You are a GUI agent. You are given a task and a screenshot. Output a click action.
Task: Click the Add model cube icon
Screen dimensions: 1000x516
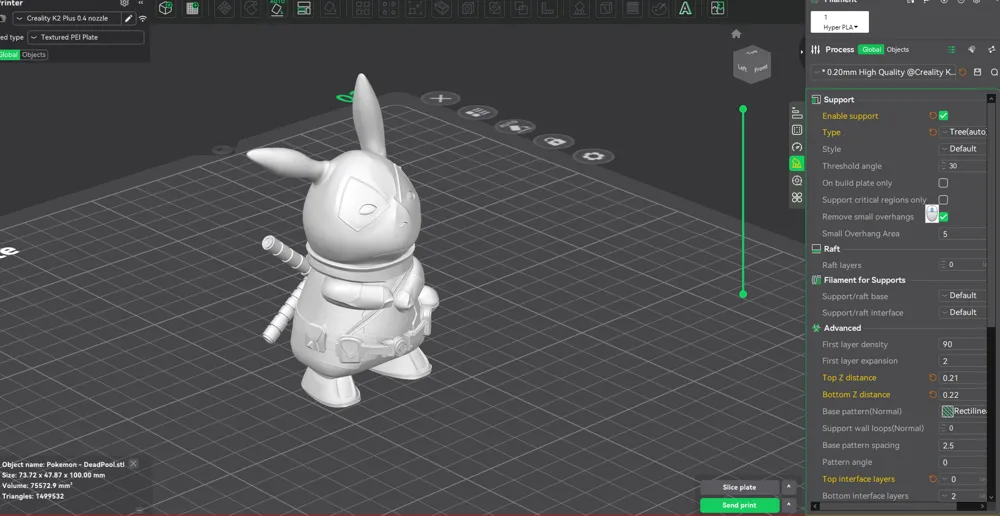[x=166, y=8]
